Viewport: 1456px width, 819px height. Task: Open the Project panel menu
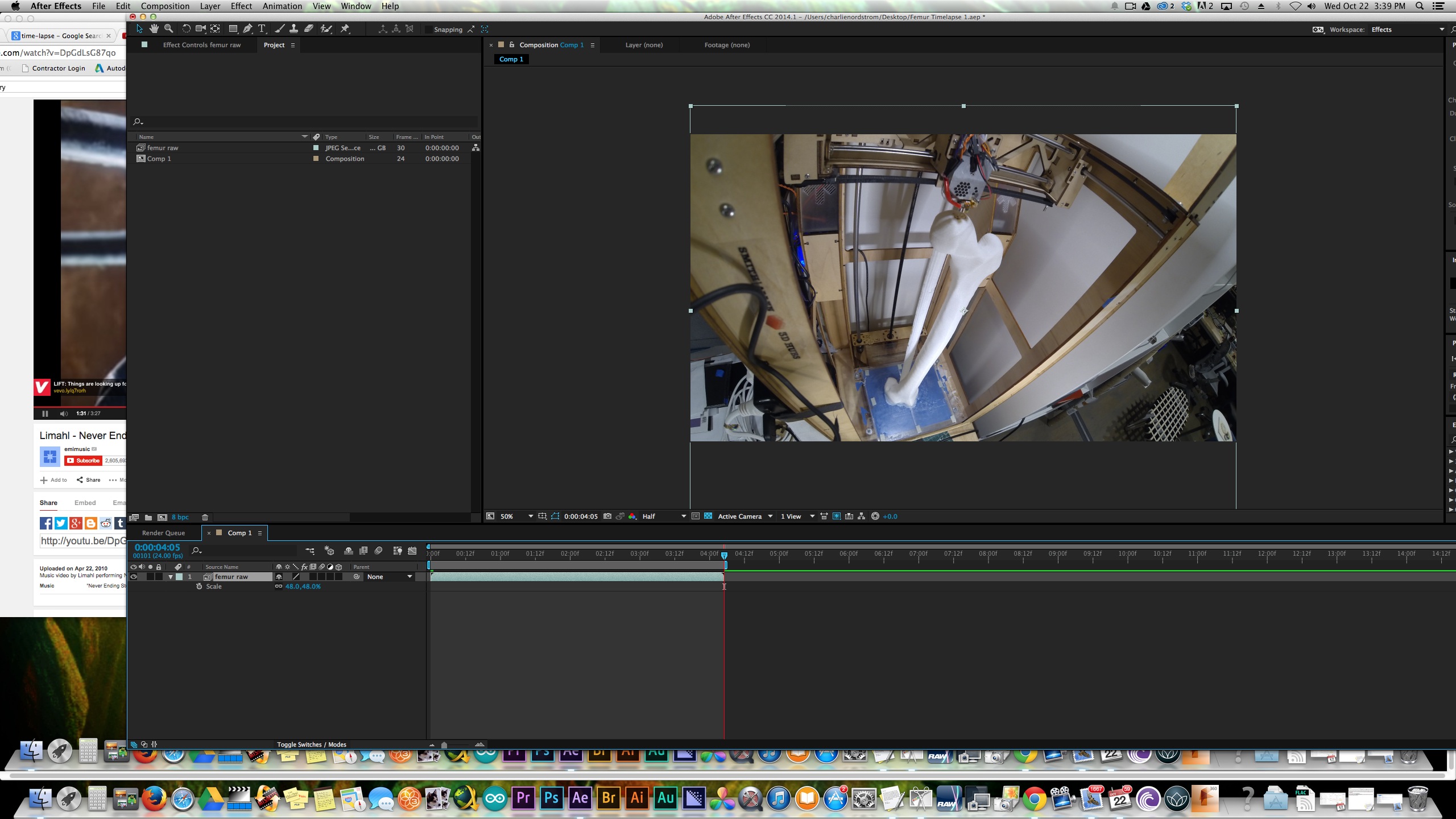point(293,45)
